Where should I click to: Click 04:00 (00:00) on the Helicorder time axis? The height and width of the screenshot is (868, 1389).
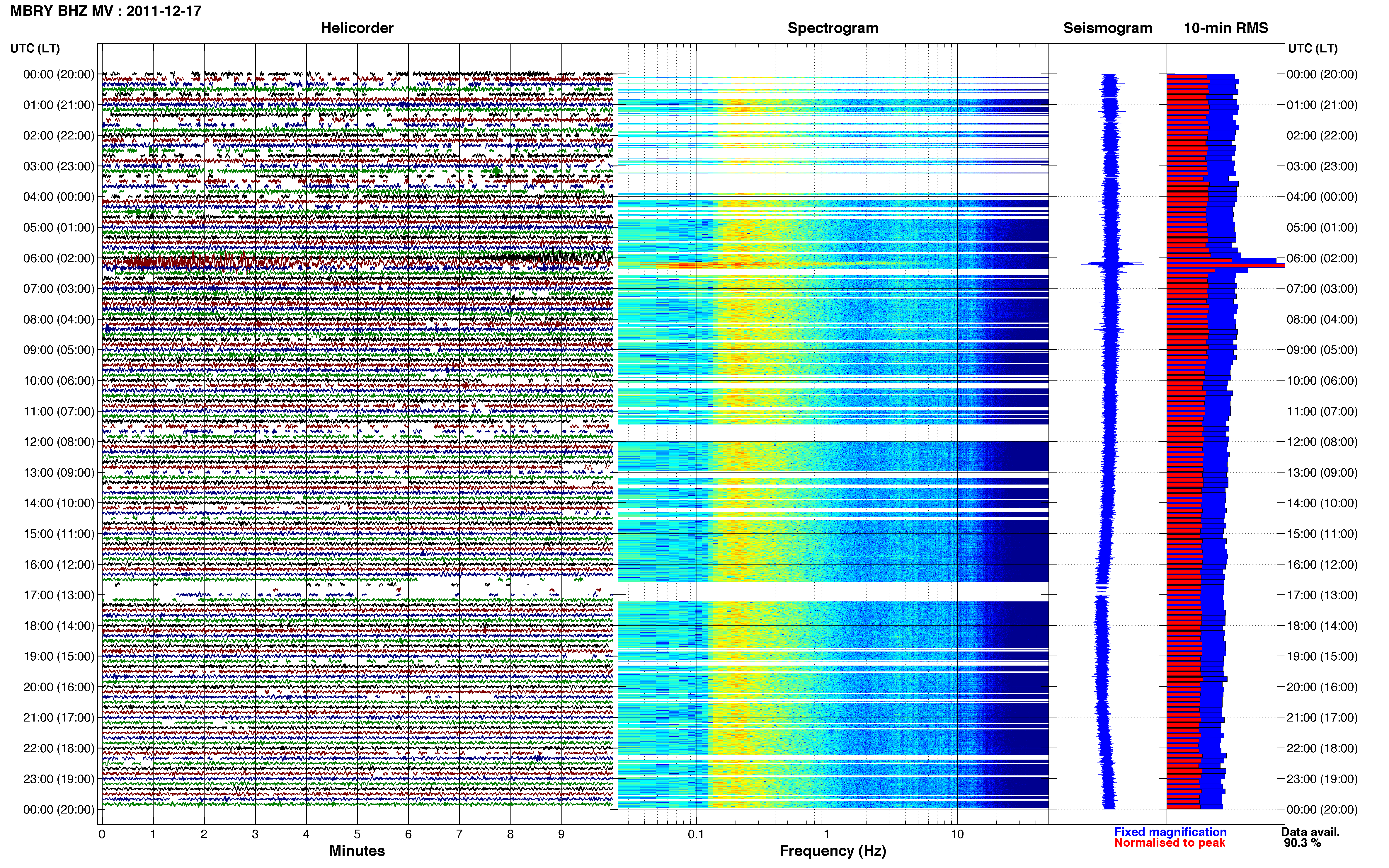[59, 197]
